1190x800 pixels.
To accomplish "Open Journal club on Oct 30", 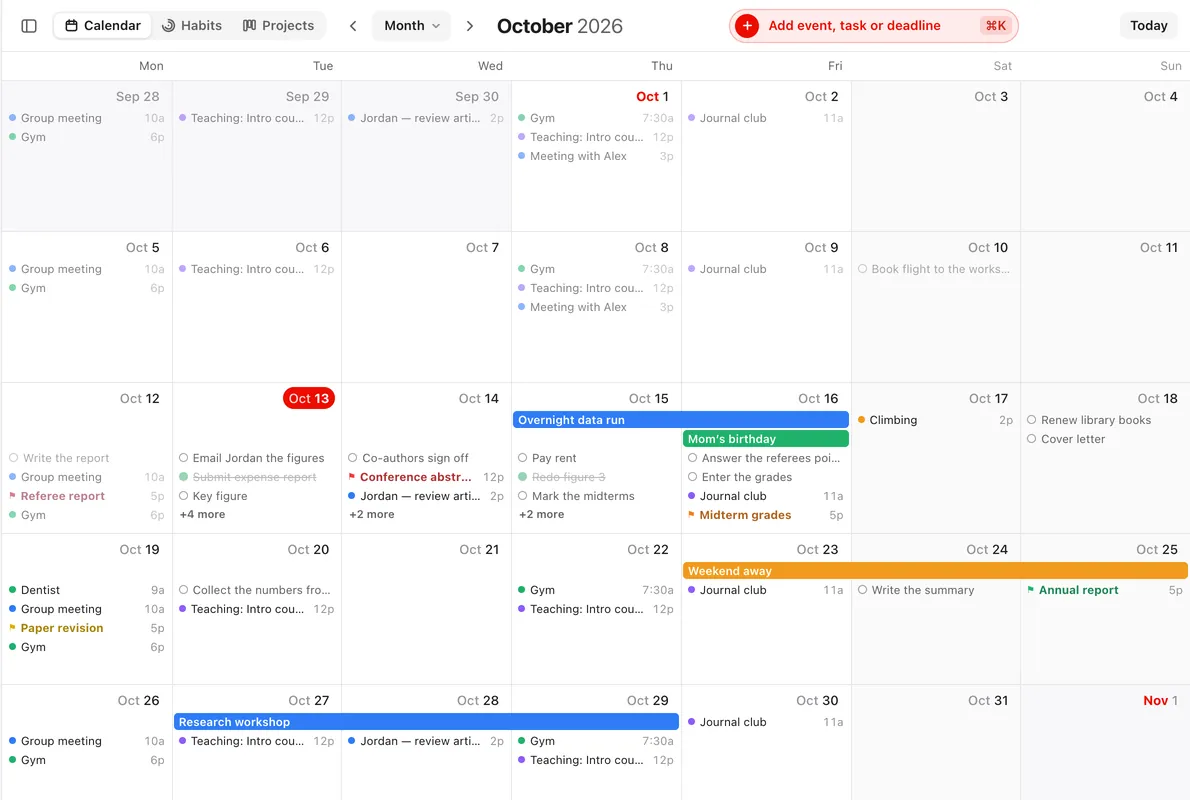I will coord(766,723).
